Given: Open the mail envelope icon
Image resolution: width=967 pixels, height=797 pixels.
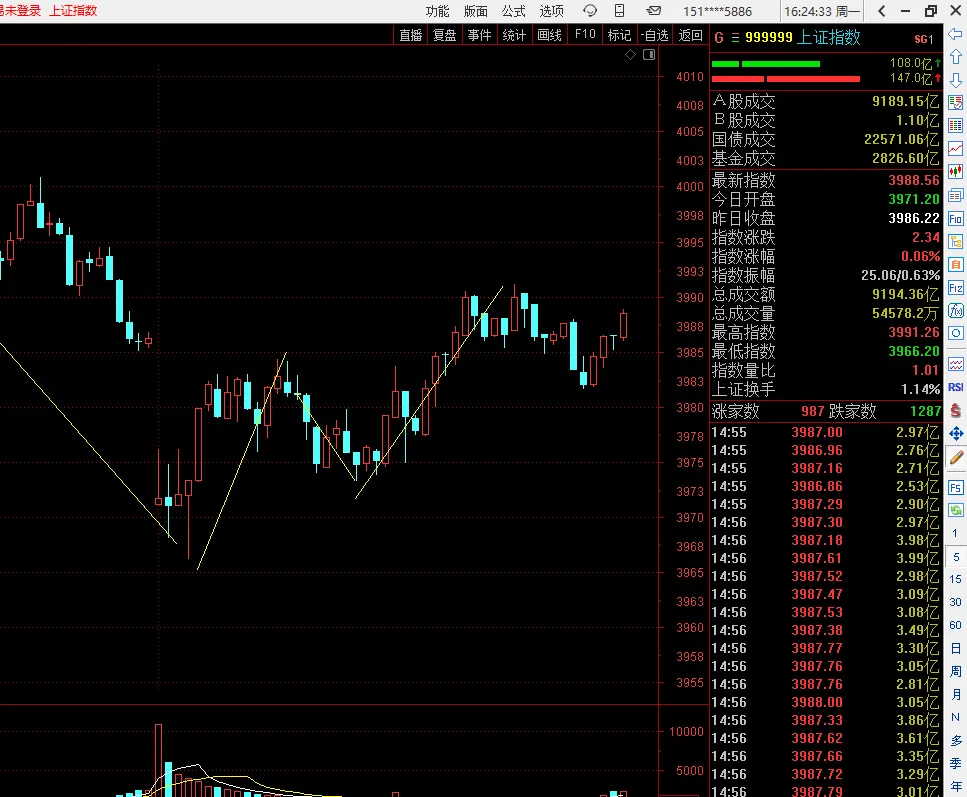Looking at the screenshot, I should [654, 10].
